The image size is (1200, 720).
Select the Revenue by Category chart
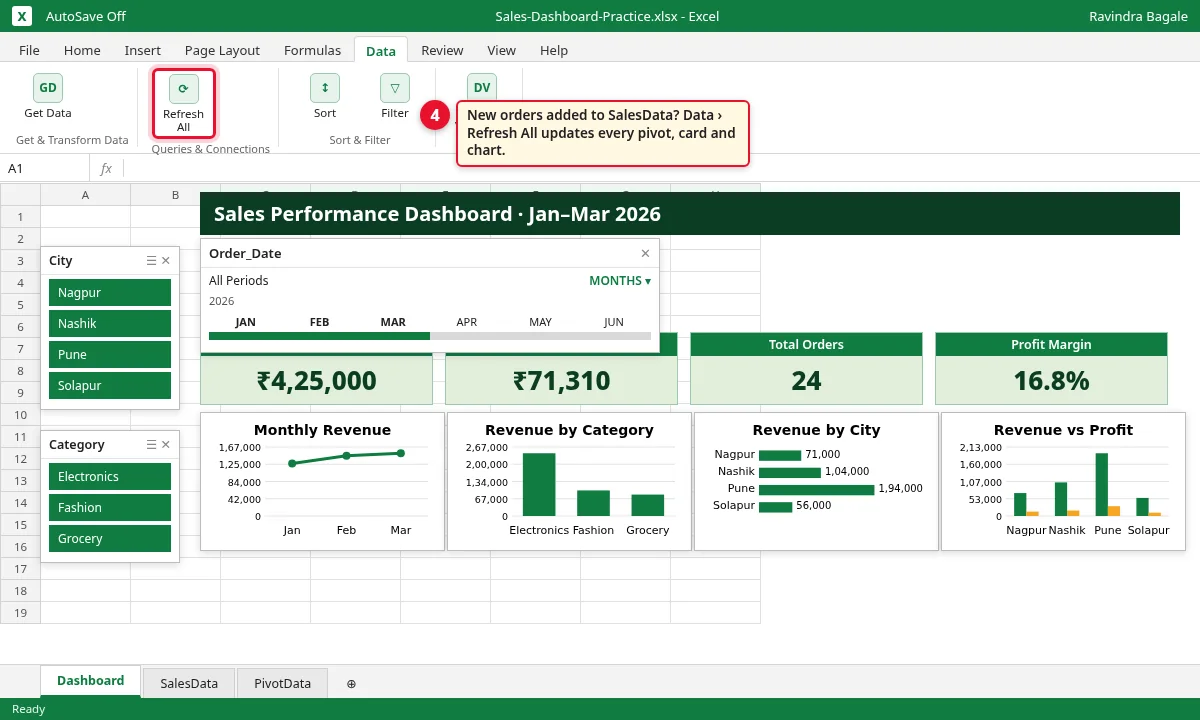click(x=569, y=481)
